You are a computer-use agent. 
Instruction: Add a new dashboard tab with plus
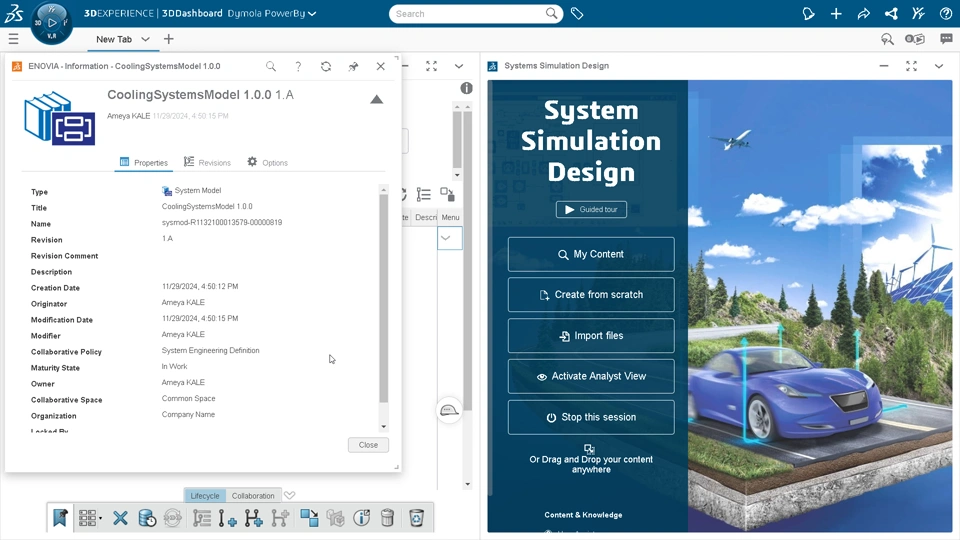pos(168,39)
